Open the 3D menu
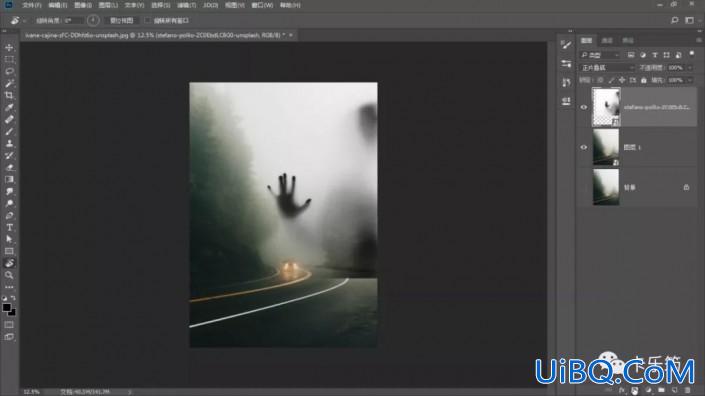The width and height of the screenshot is (705, 396). [210, 5]
